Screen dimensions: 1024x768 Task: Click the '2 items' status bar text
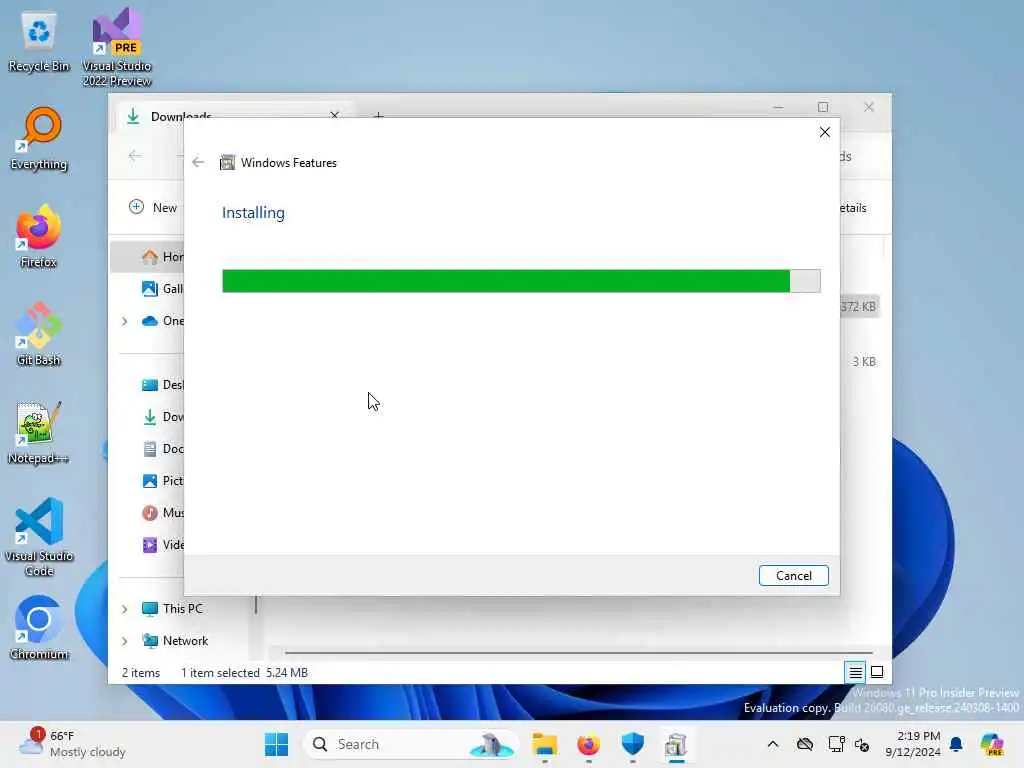(x=140, y=673)
